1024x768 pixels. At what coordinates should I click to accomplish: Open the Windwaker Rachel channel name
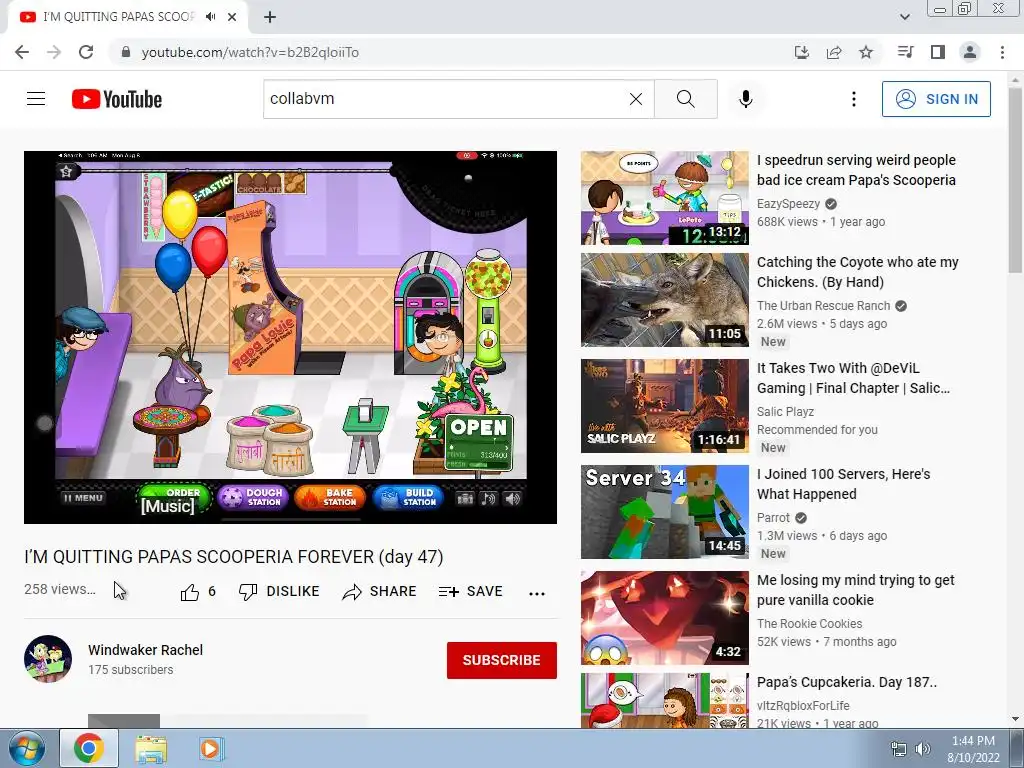point(146,650)
